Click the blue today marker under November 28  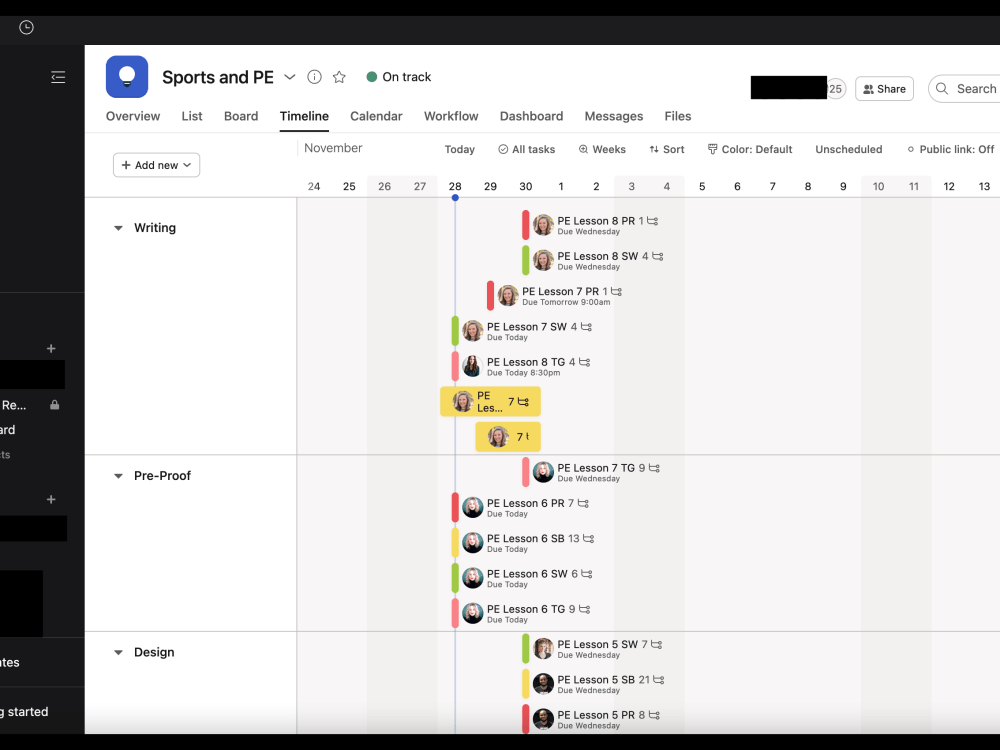point(455,198)
